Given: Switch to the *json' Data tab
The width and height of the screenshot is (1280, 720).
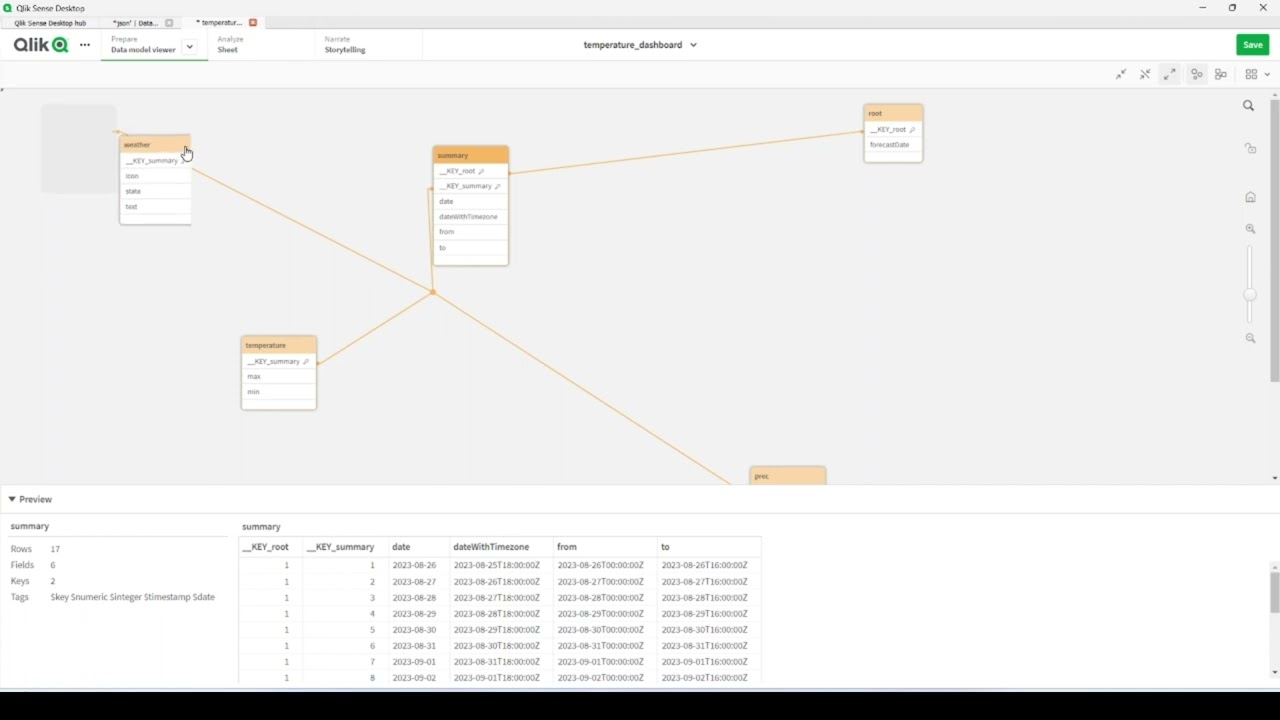Looking at the screenshot, I should click(134, 23).
